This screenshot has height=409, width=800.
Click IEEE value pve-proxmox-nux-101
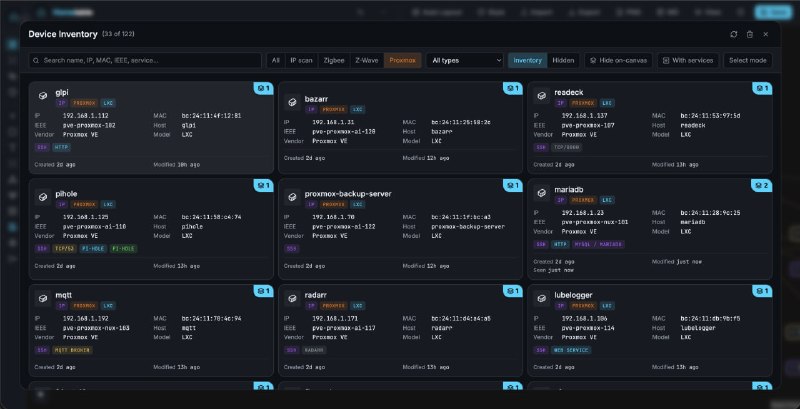(595, 222)
